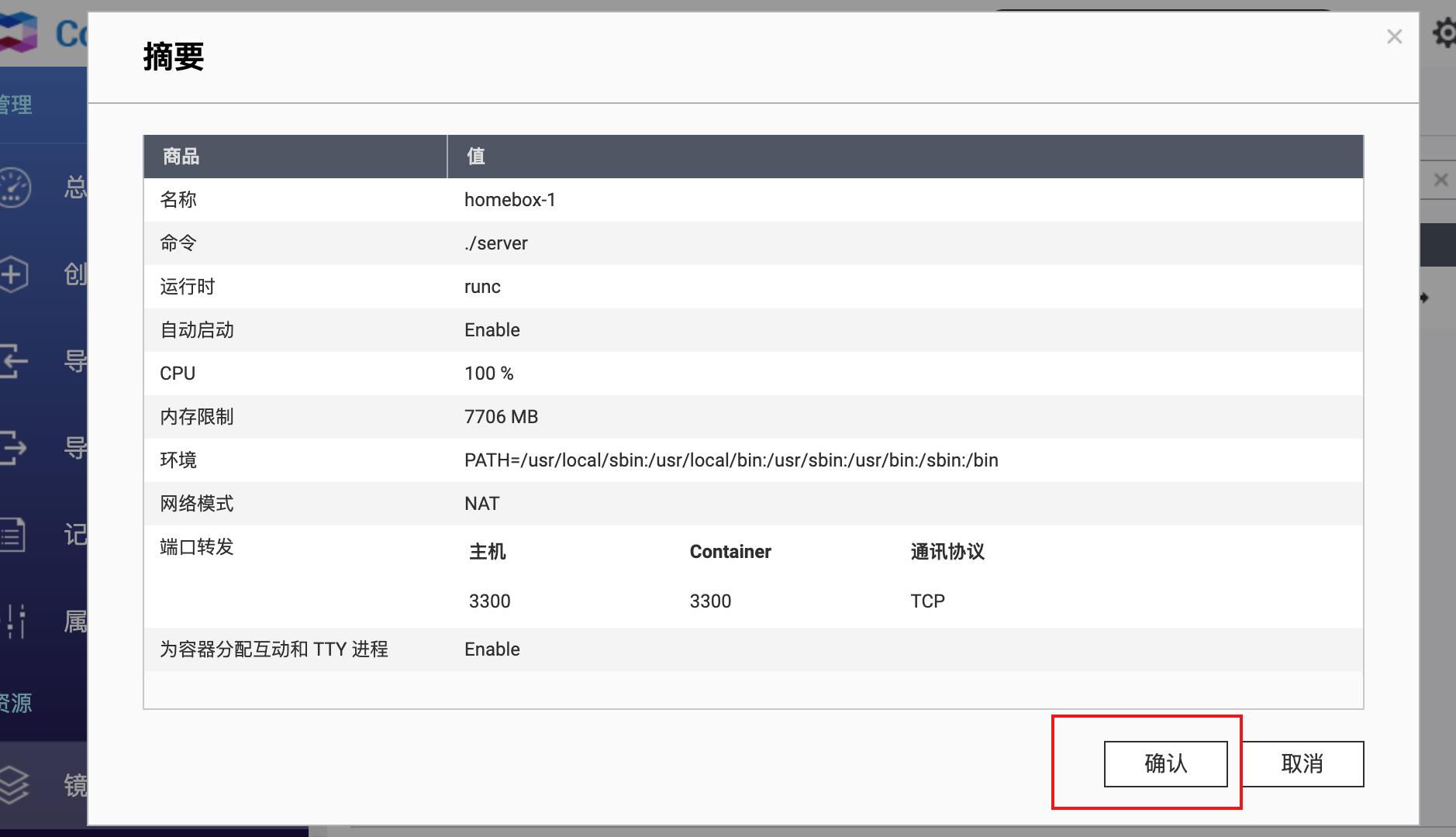
Task: Close the 摘要 summary dialog
Action: 1394,36
